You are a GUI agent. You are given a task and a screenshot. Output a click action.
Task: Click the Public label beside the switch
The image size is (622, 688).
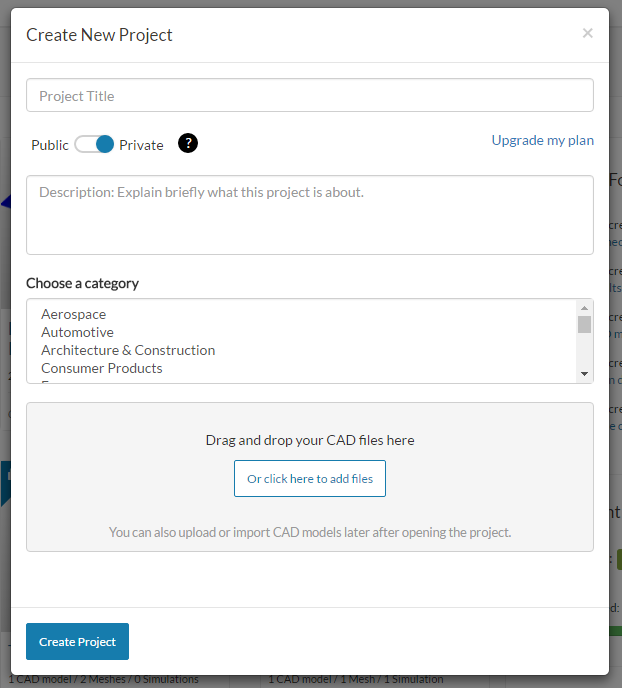[x=50, y=145]
